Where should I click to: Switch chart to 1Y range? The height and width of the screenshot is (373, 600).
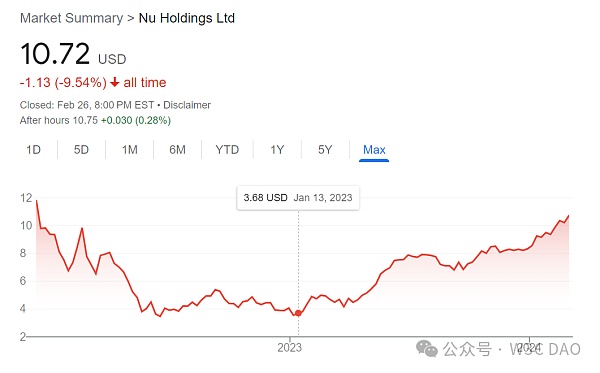pyautogui.click(x=277, y=150)
